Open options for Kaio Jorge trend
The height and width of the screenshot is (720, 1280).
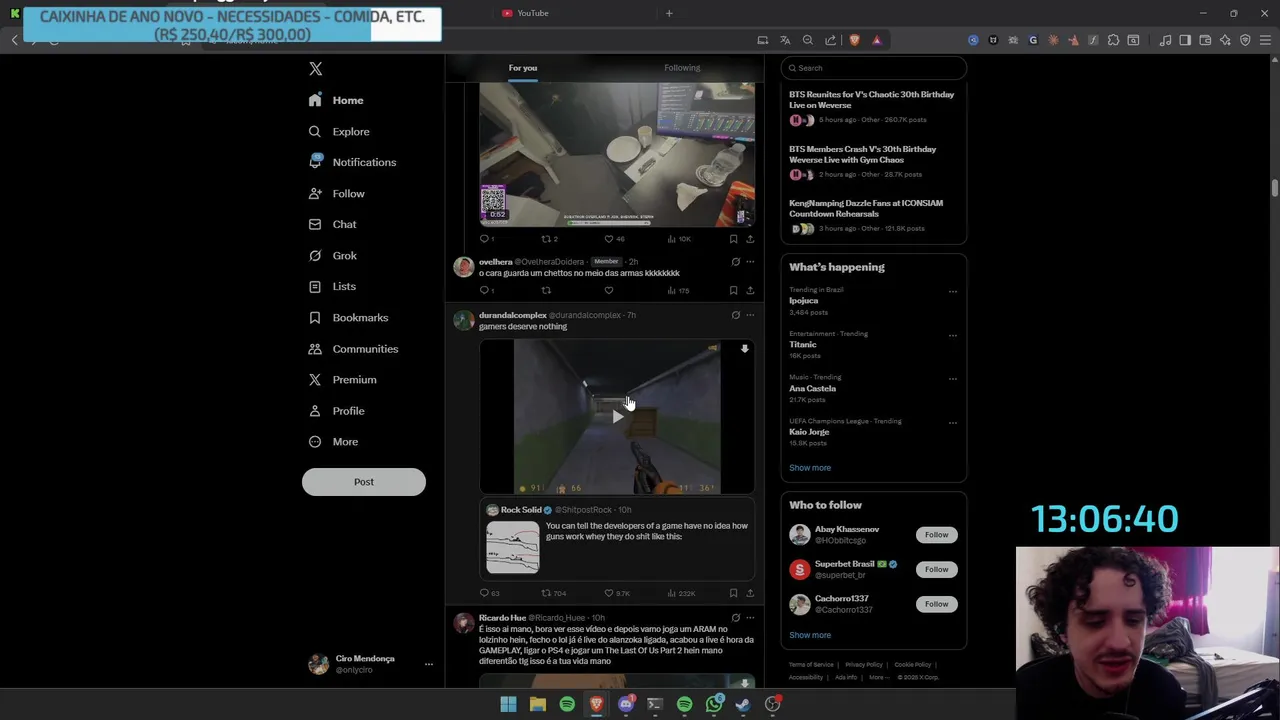(x=952, y=423)
